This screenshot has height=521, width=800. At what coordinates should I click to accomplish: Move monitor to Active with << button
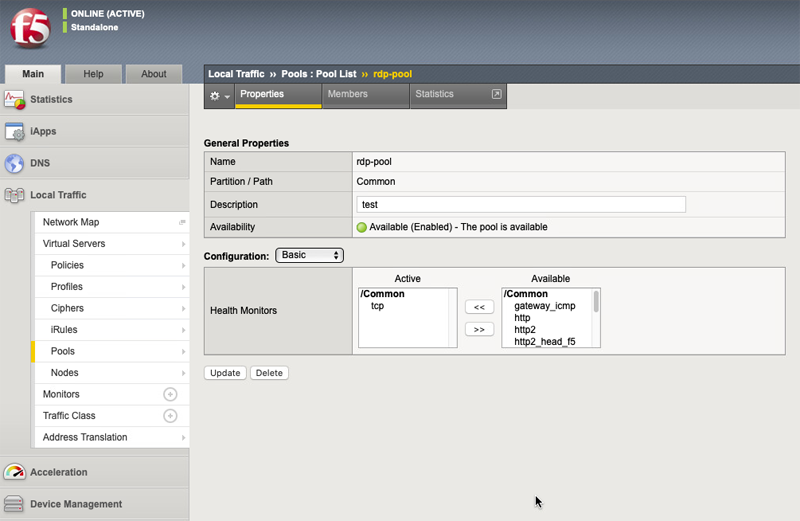pos(479,307)
